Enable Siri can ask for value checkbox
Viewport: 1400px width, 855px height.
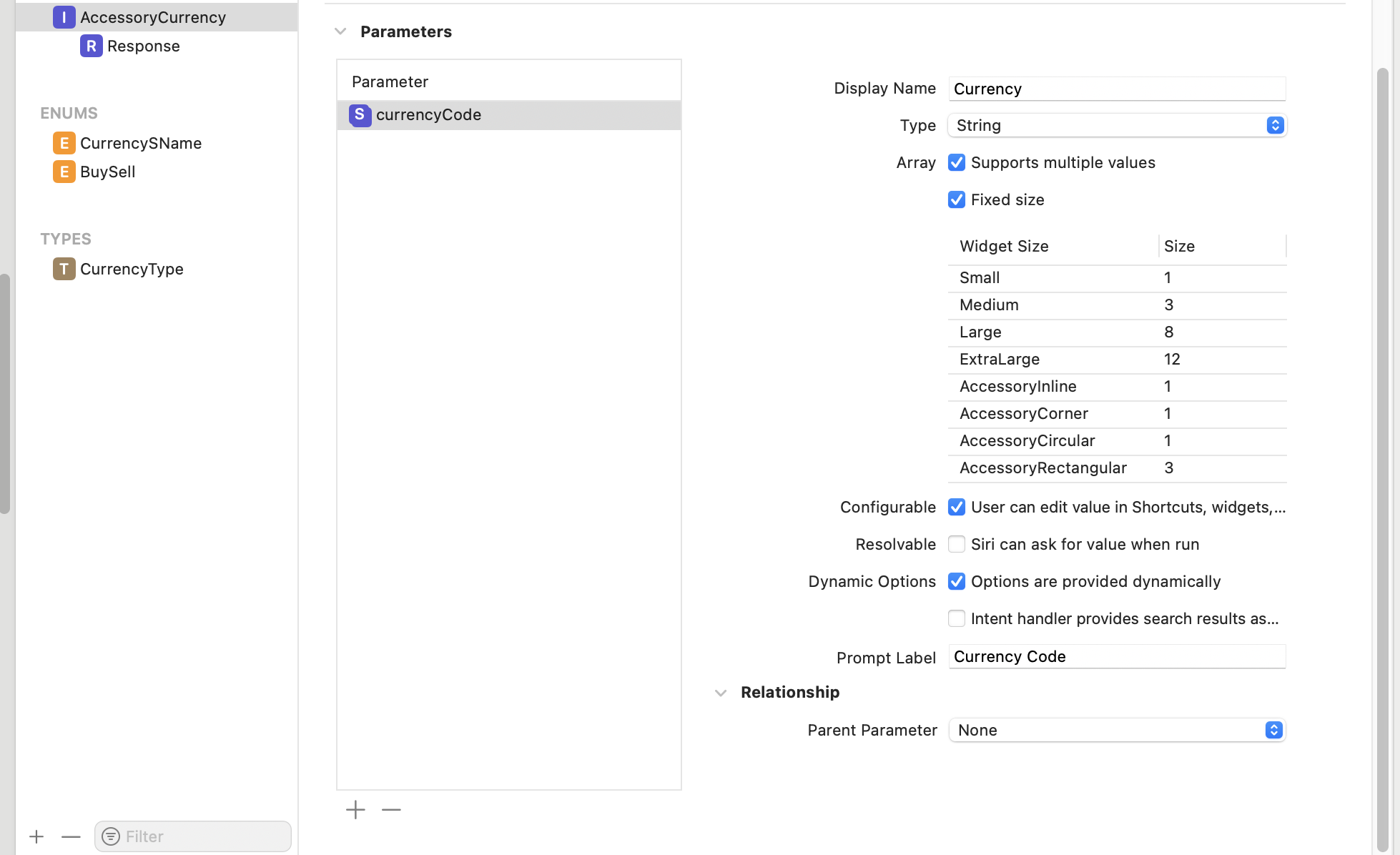[956, 544]
